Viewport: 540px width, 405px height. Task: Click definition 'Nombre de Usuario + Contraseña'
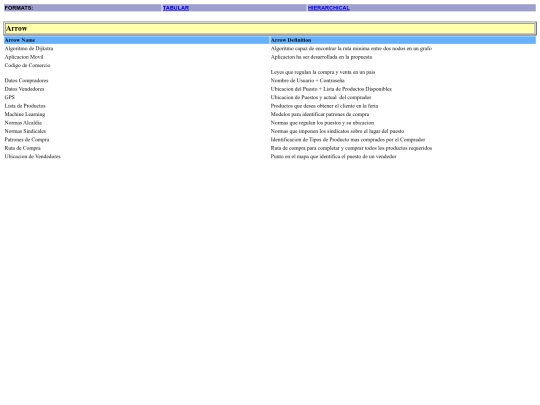[308, 81]
